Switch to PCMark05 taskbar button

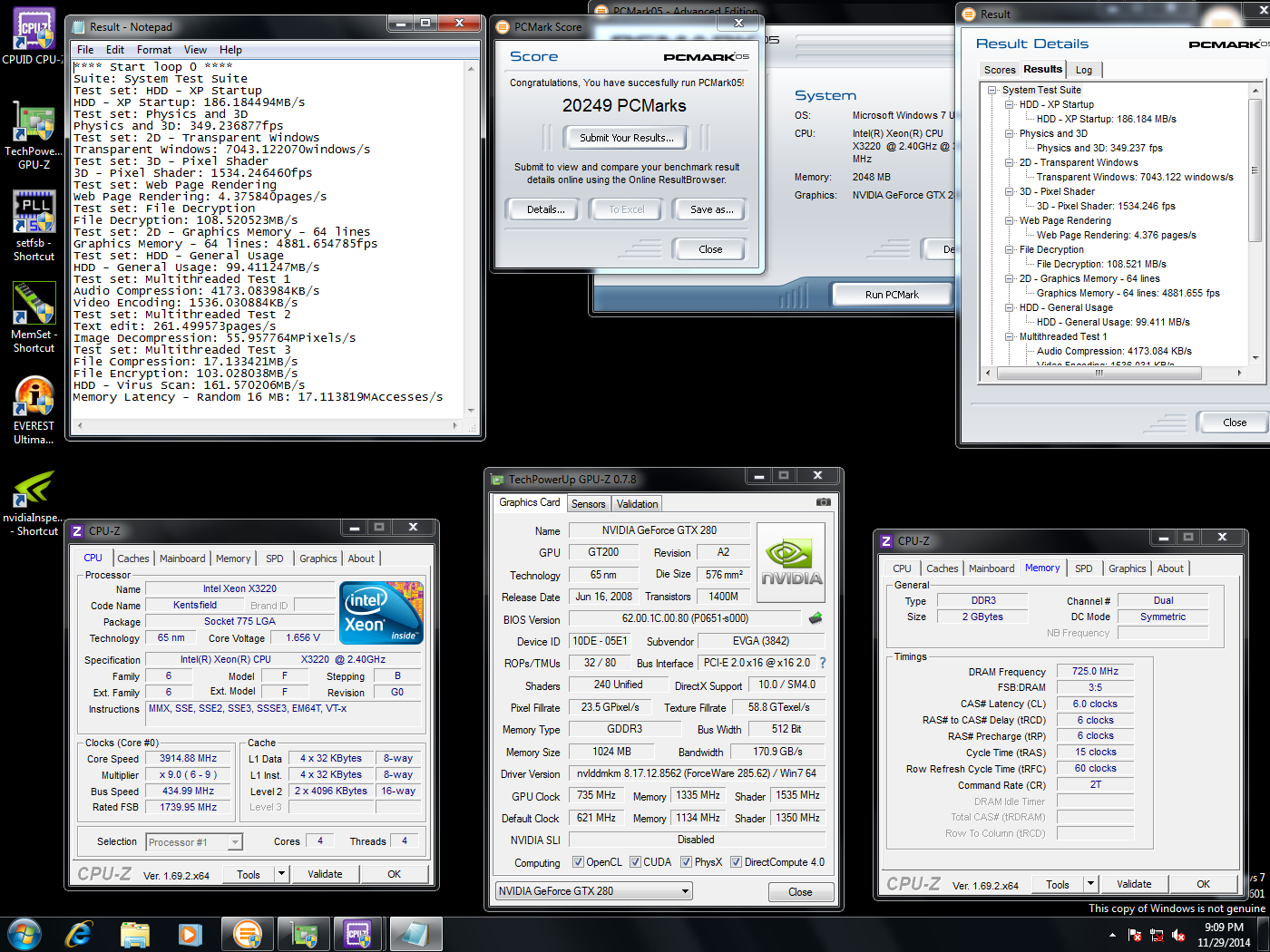[247, 934]
